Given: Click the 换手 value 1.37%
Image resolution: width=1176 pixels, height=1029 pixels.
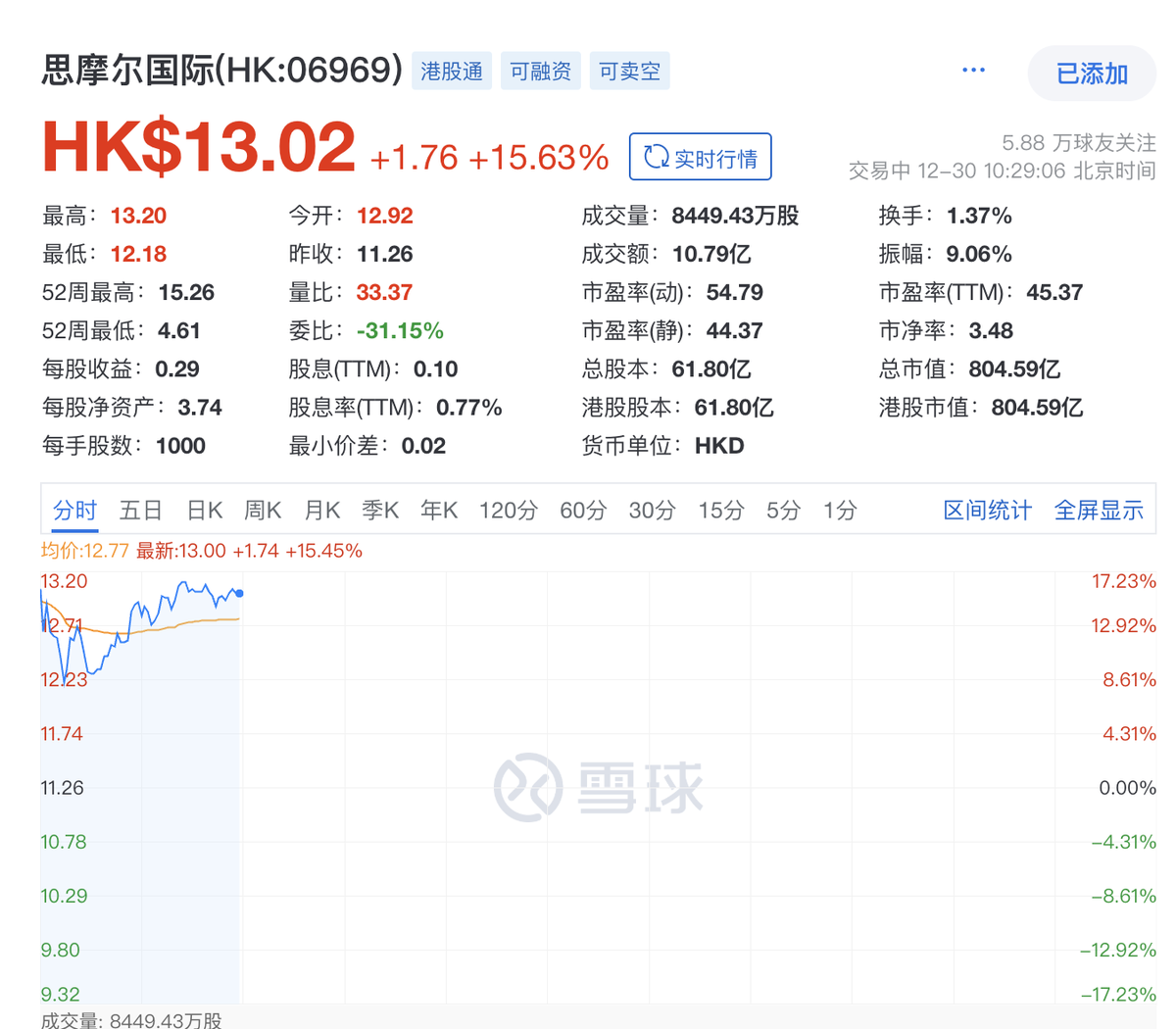Looking at the screenshot, I should (979, 216).
